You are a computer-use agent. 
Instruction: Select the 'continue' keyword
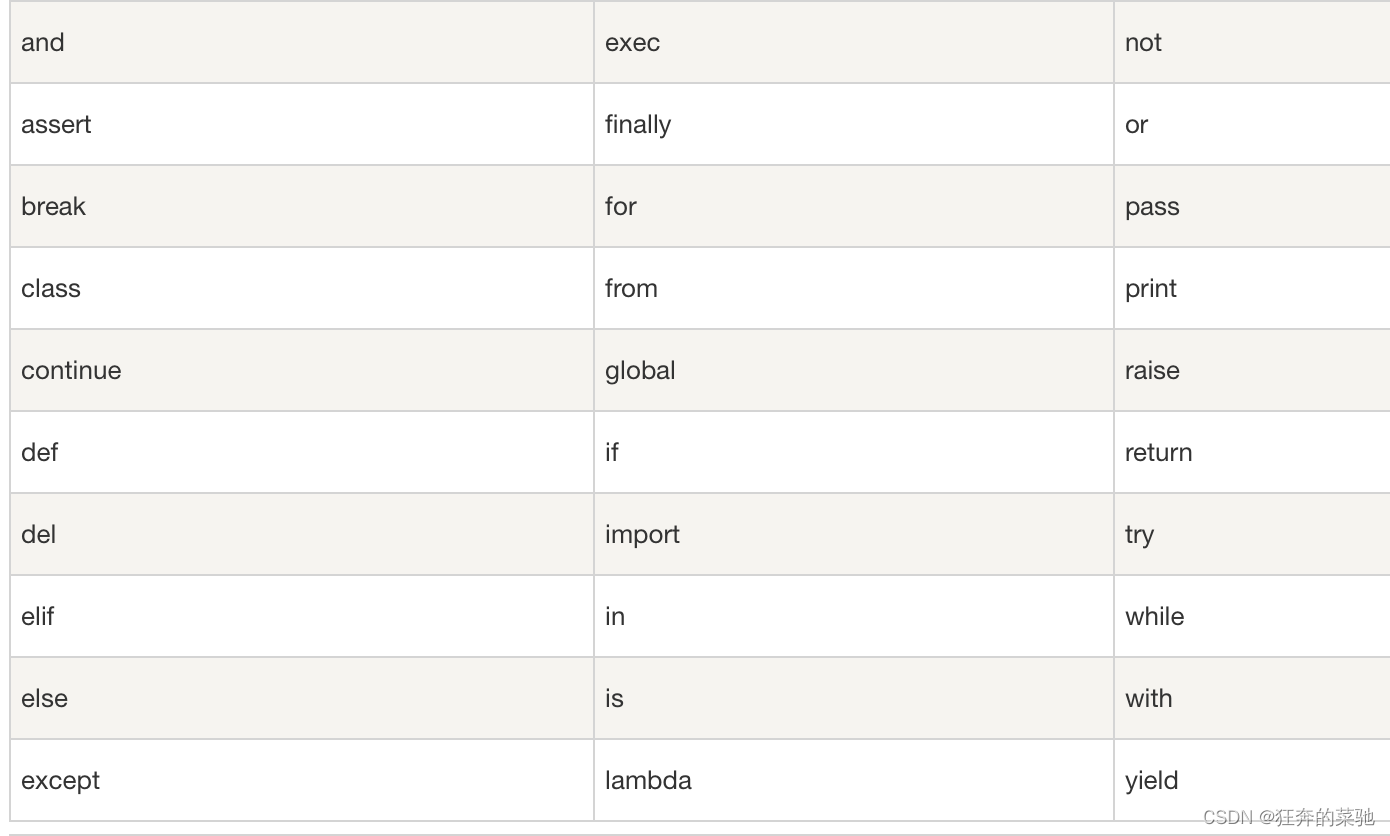click(71, 371)
